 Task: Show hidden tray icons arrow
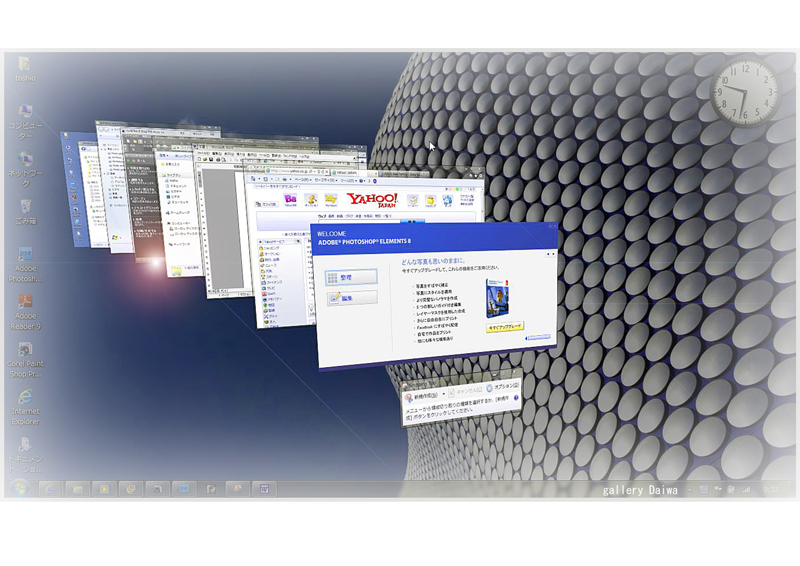point(689,489)
